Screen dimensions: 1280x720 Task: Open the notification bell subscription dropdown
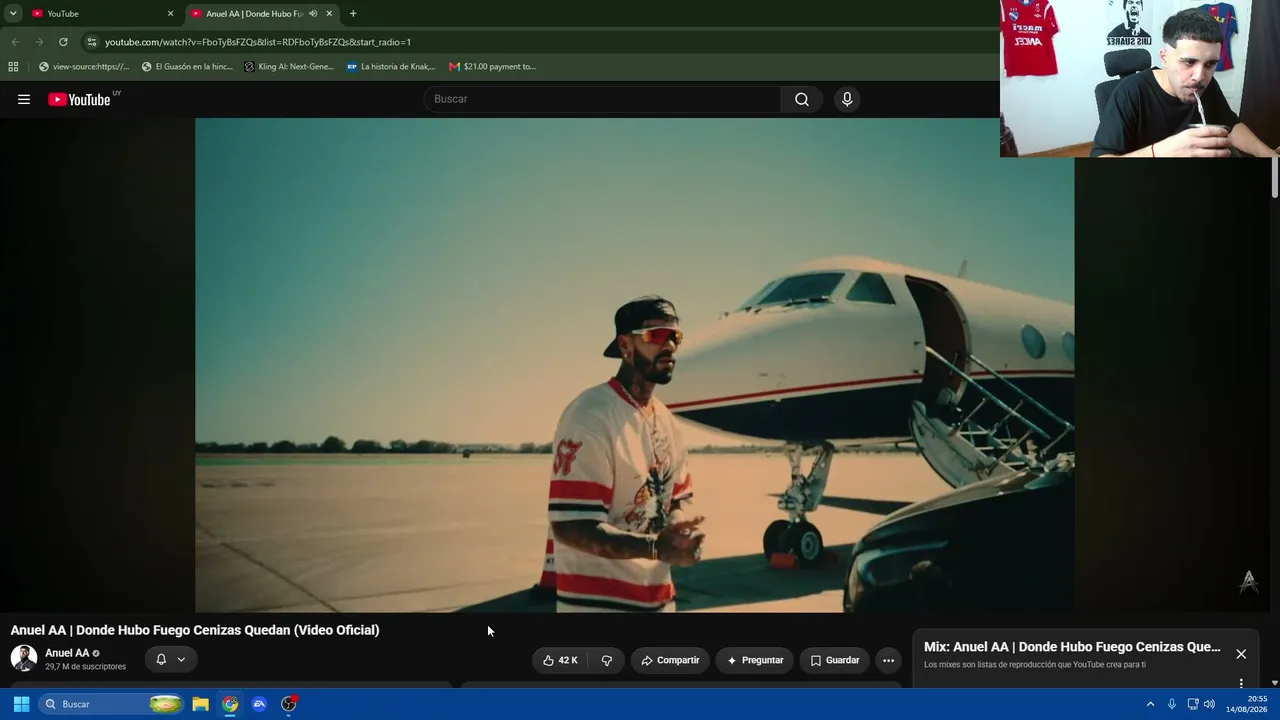pos(170,659)
